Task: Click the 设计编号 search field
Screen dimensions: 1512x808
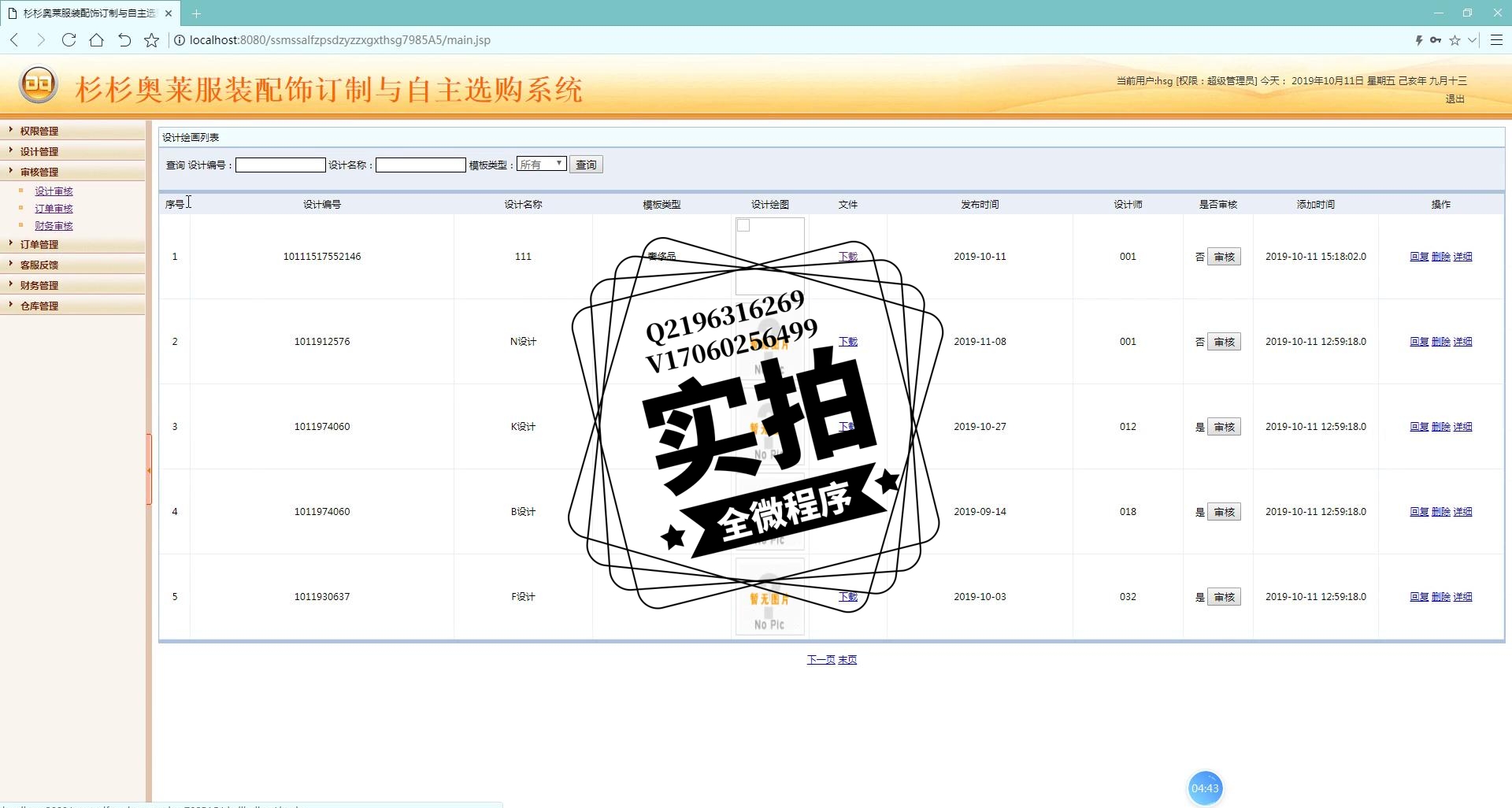Action: pyautogui.click(x=280, y=165)
